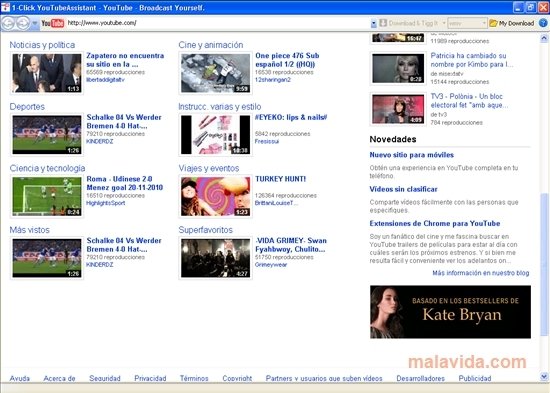Open the Desarrolladores footer link
This screenshot has height=393, width=550.
click(x=421, y=378)
